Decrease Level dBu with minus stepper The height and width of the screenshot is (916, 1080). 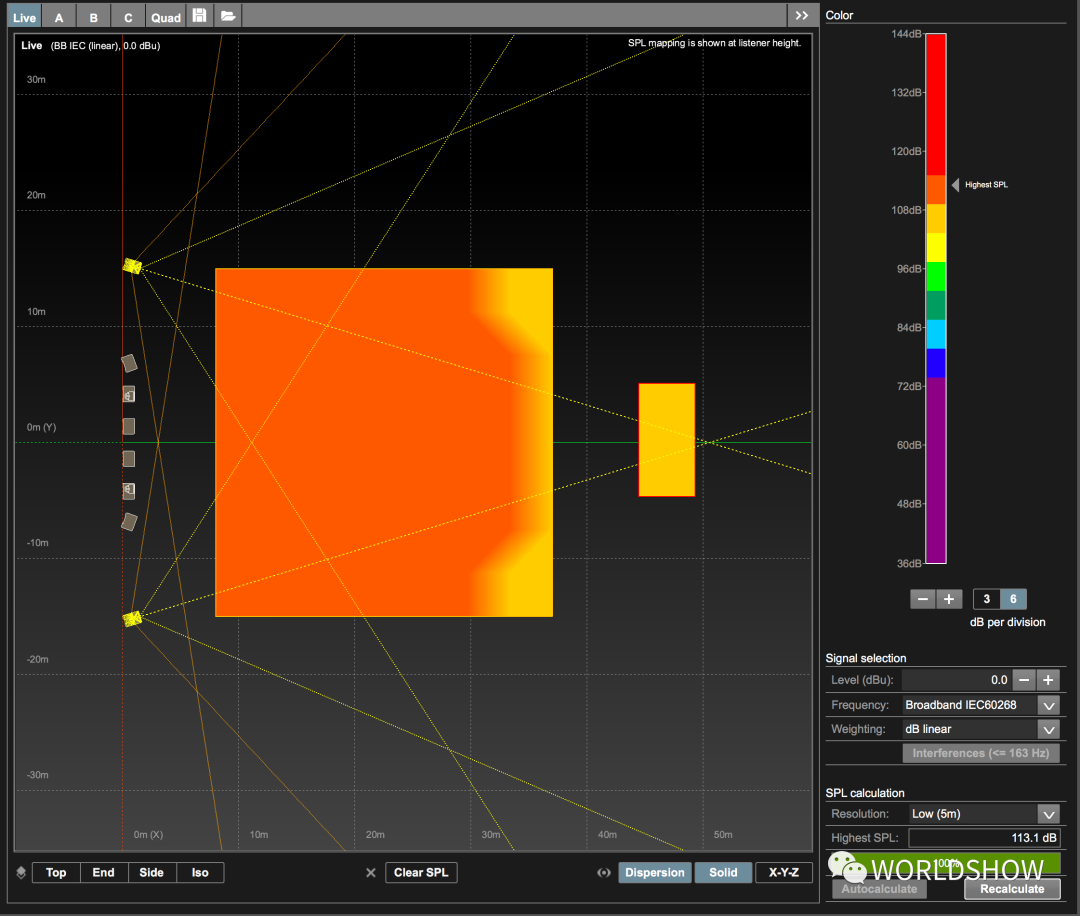(x=1024, y=680)
